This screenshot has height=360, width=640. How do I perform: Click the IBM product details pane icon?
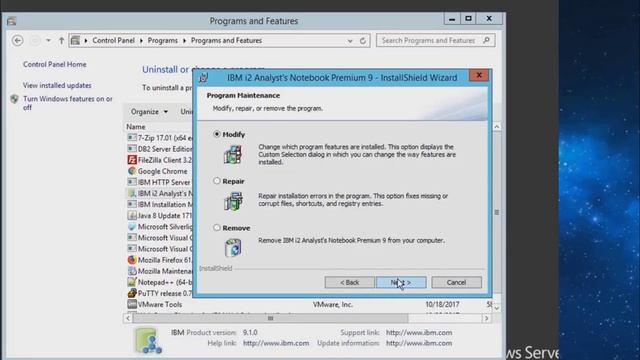(x=148, y=340)
